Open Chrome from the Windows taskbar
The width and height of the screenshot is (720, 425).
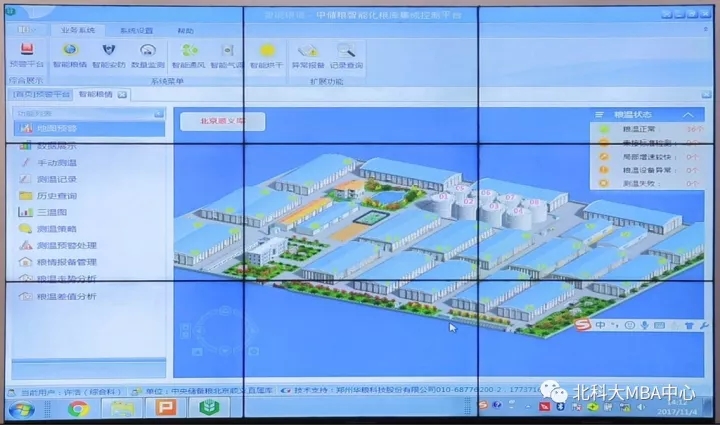pos(77,407)
